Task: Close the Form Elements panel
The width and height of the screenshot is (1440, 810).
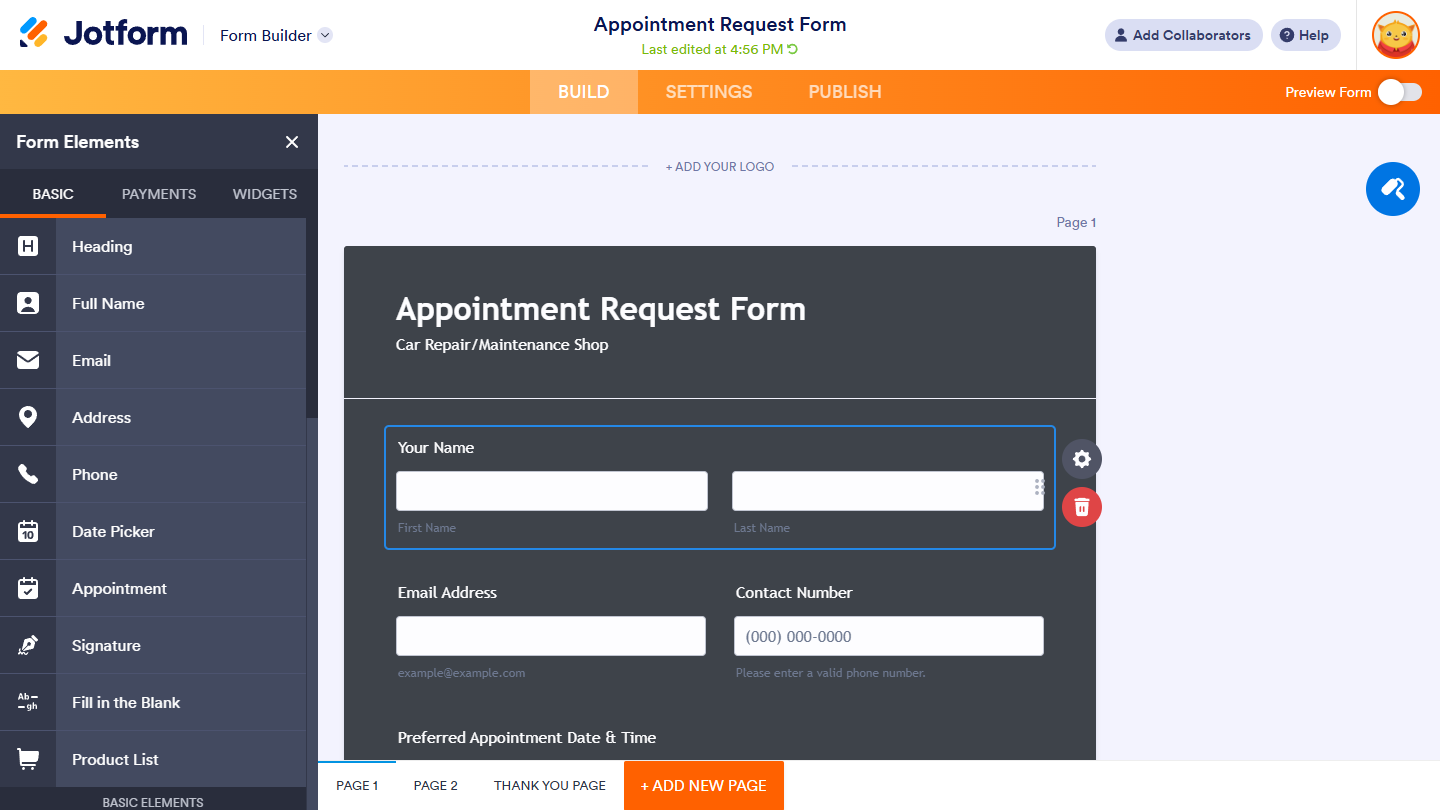Action: (292, 142)
